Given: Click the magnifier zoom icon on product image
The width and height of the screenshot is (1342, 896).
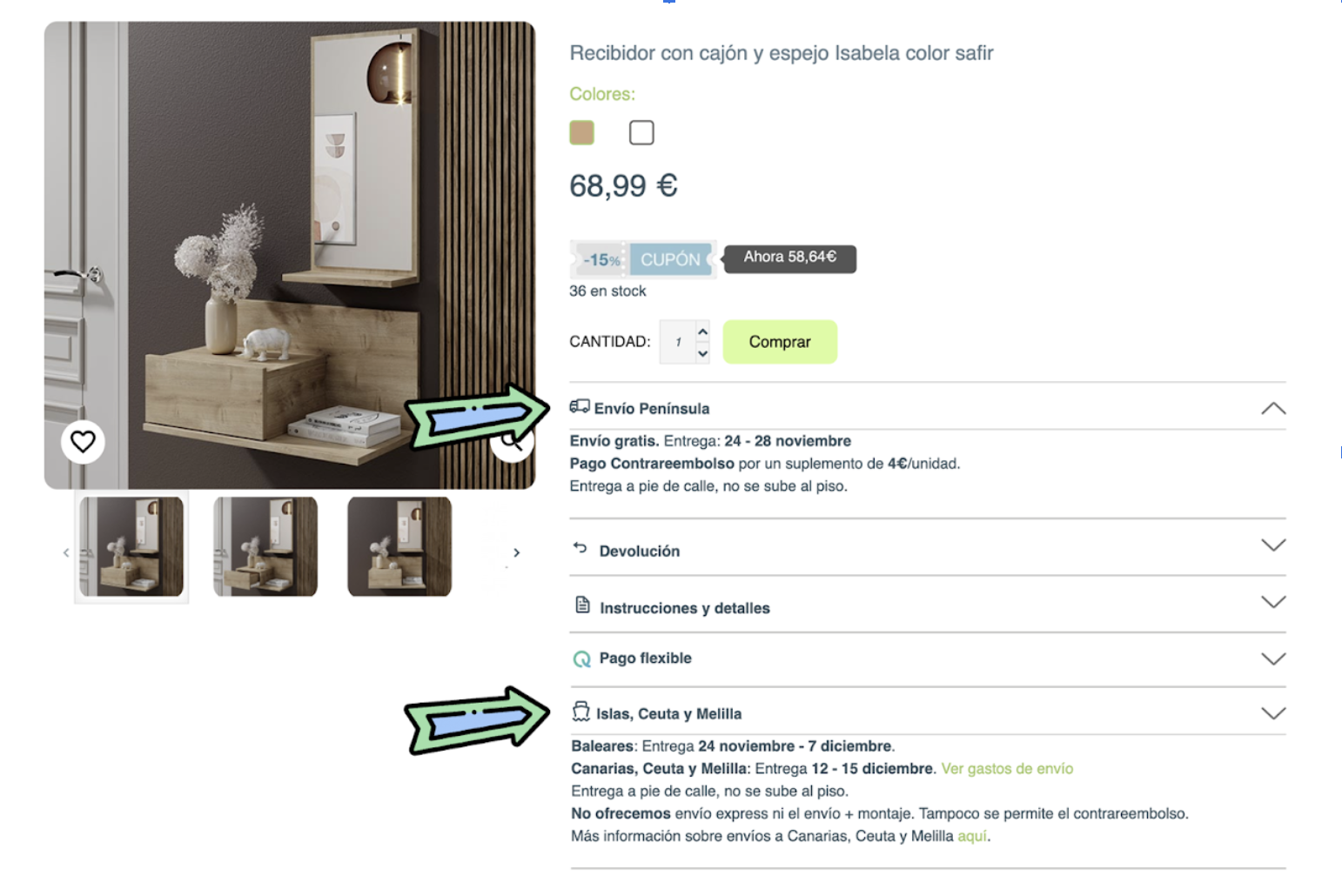Looking at the screenshot, I should point(513,442).
